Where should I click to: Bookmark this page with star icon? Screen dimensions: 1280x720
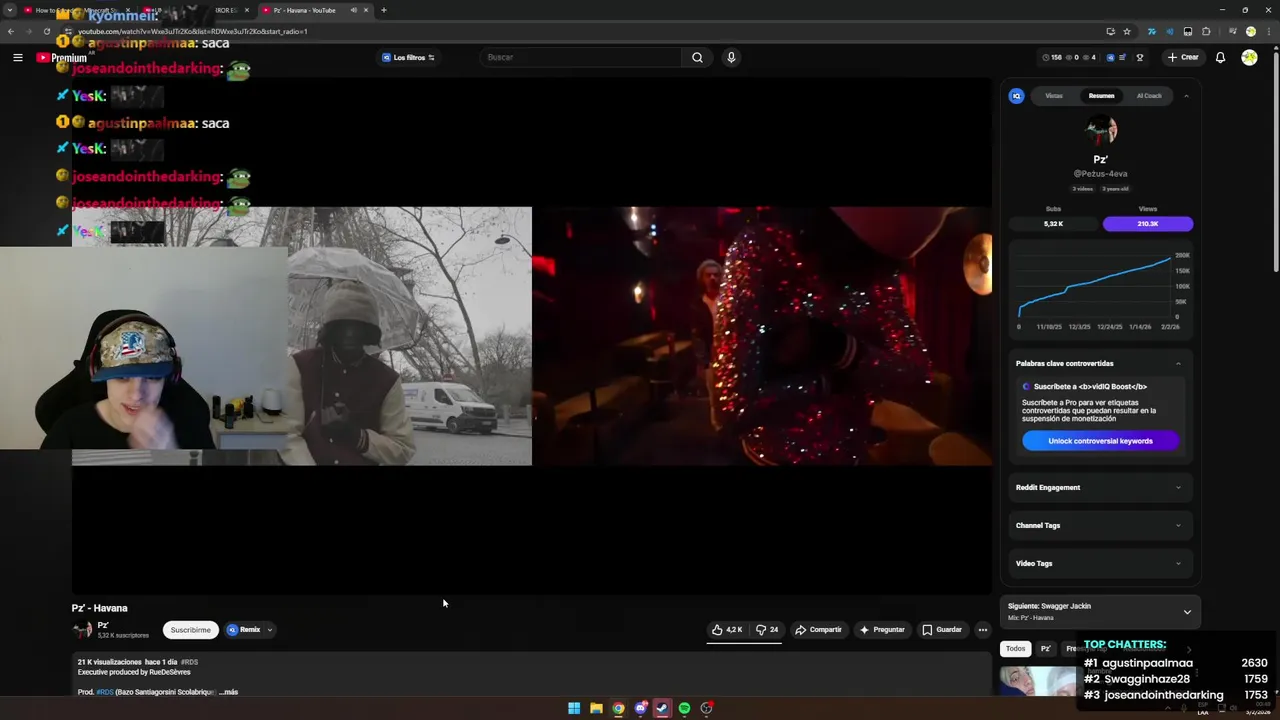point(1127,31)
